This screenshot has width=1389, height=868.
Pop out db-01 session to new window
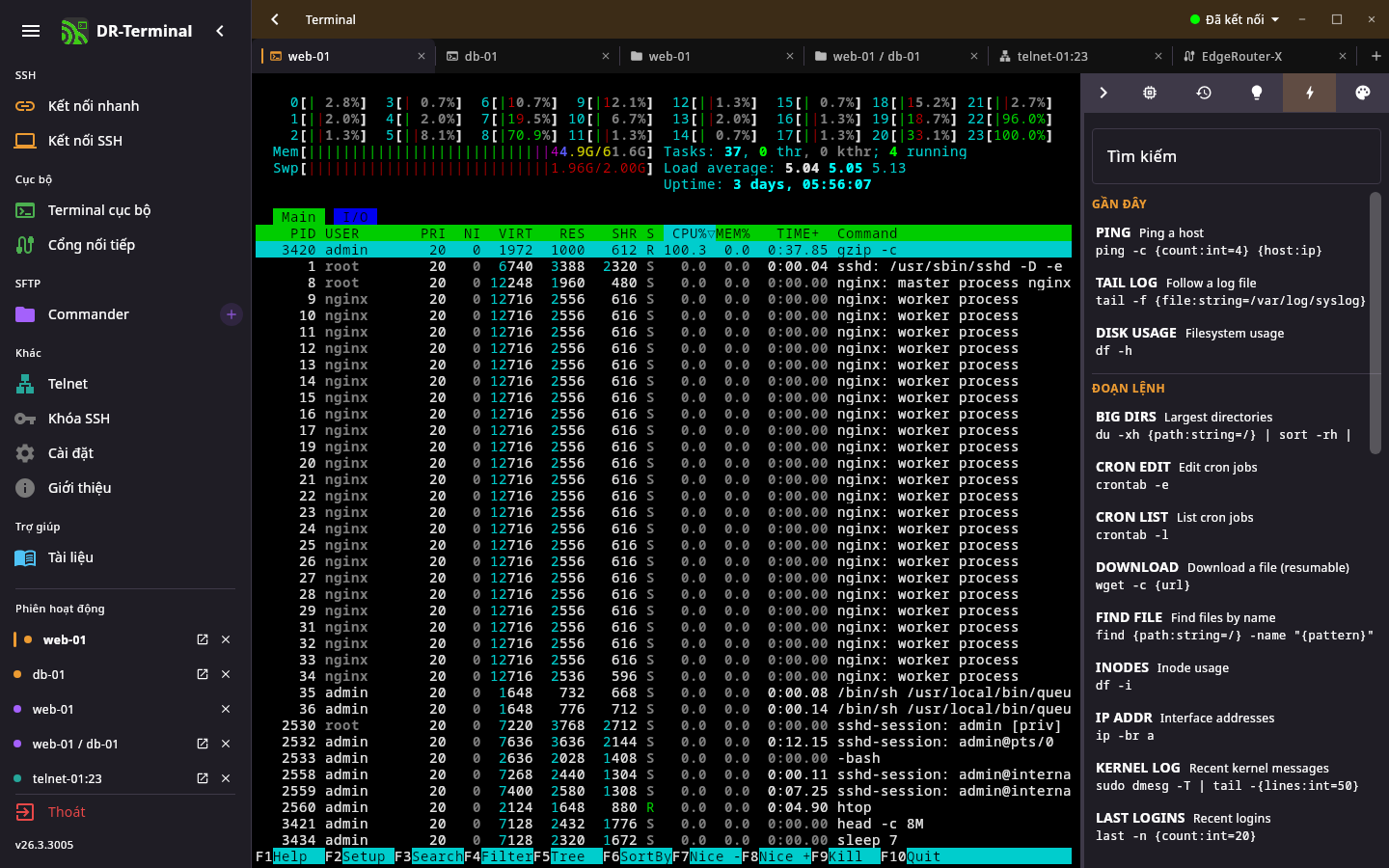[203, 674]
